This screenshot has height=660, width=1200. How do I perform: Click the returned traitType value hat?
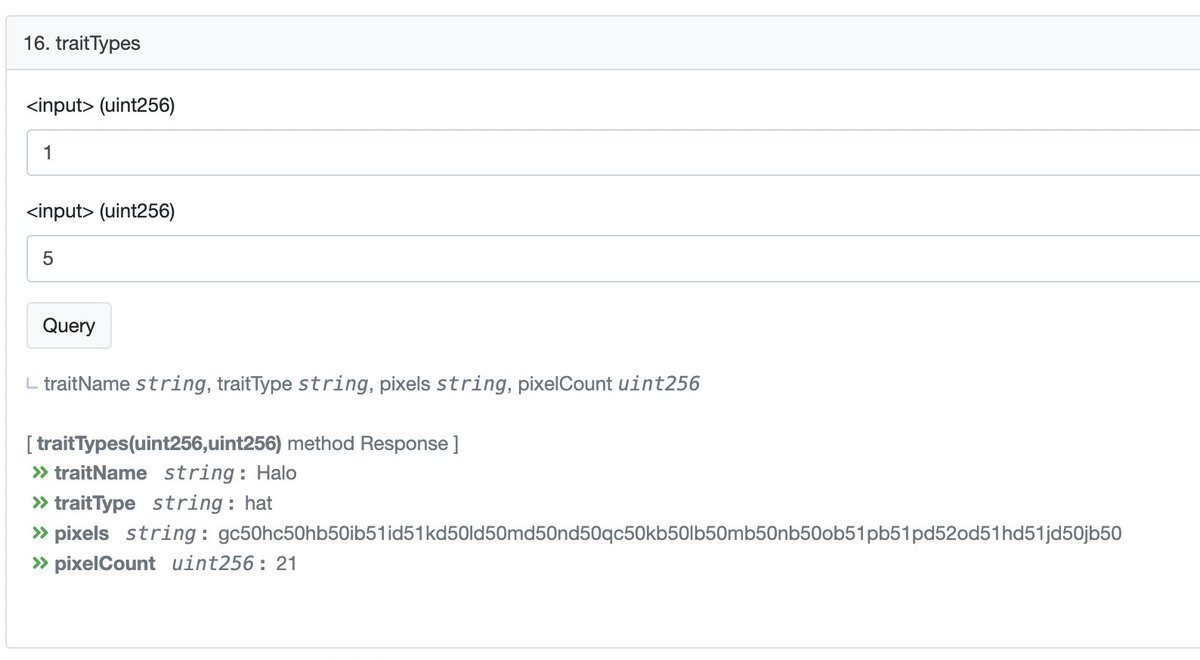click(258, 503)
